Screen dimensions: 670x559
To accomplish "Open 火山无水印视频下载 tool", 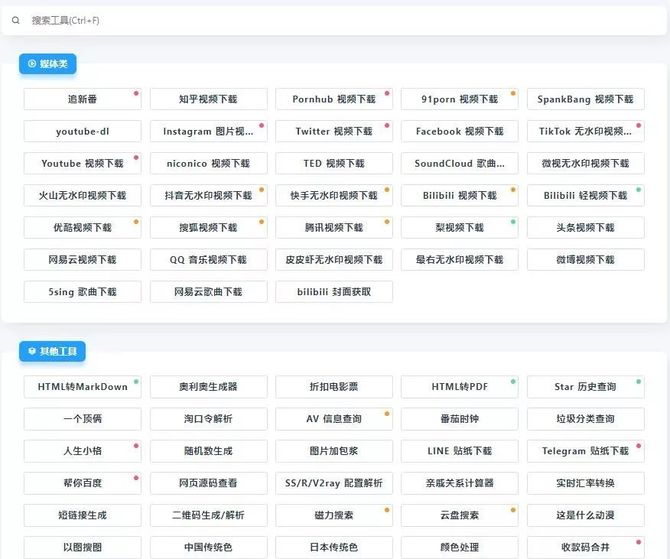I will (x=82, y=195).
